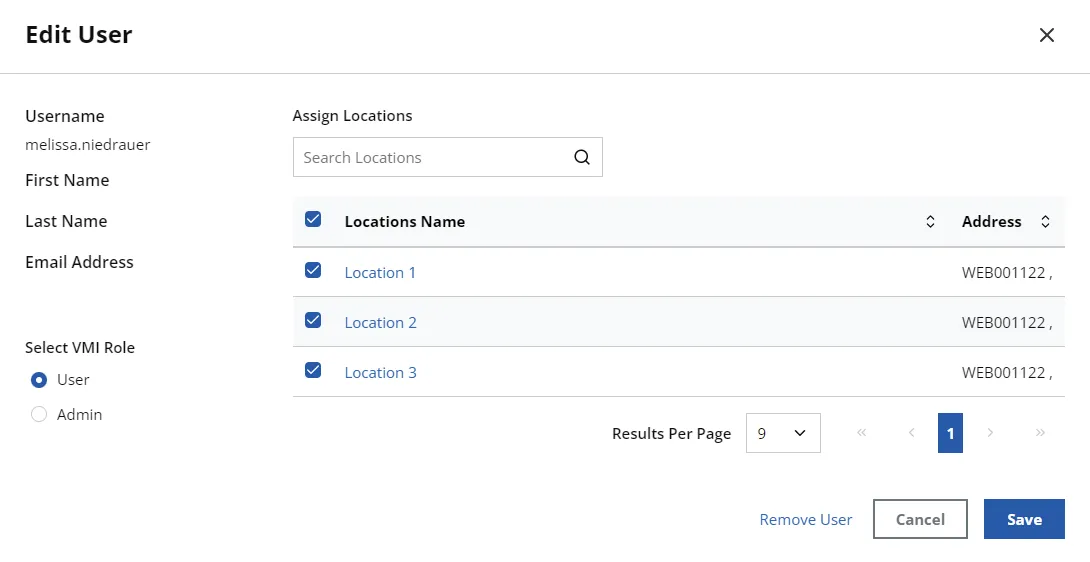Viewport: 1090px width, 562px height.
Task: Go to previous page of results
Action: point(911,433)
